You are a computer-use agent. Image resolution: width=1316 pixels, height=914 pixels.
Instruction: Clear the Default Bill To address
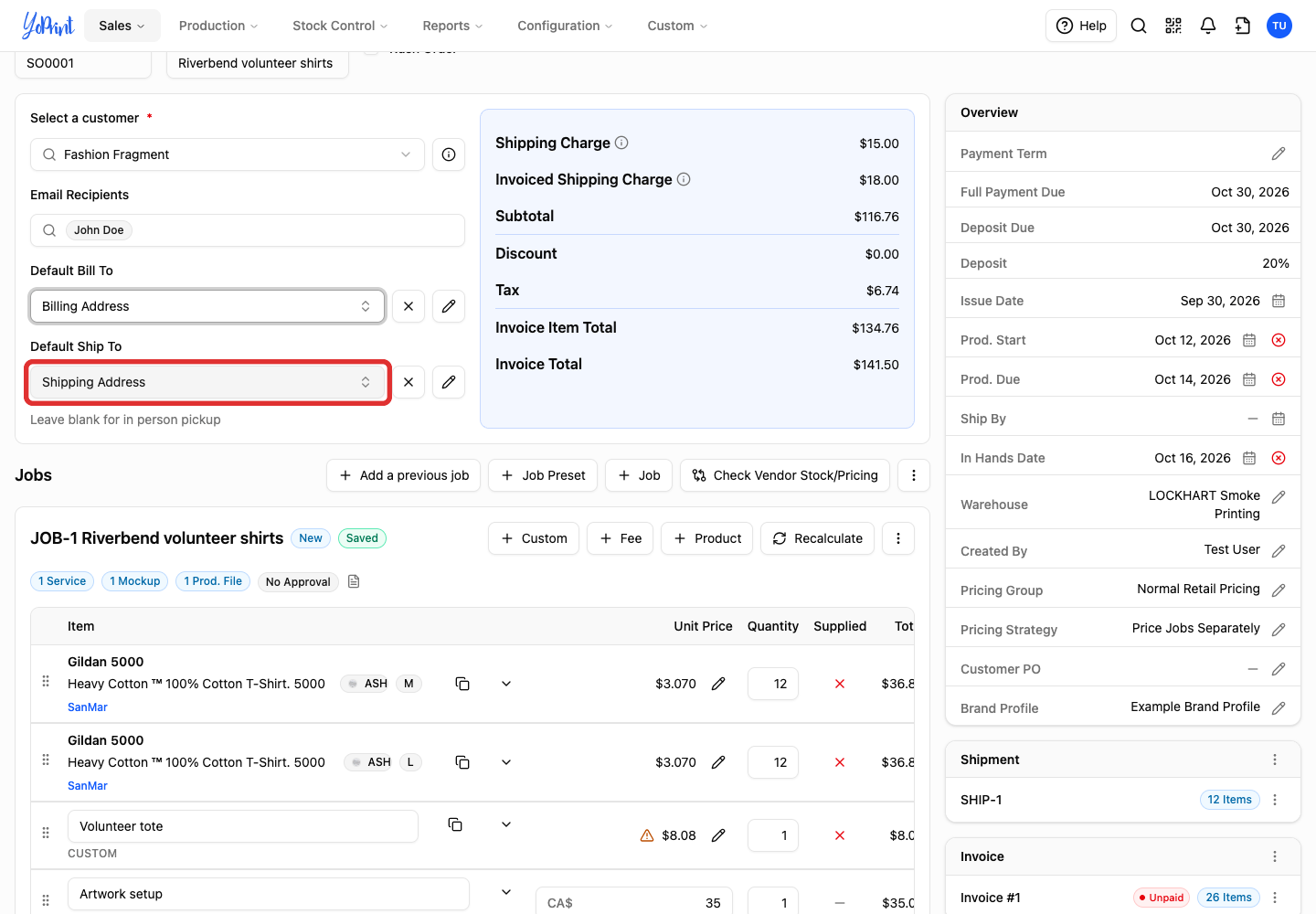point(409,306)
